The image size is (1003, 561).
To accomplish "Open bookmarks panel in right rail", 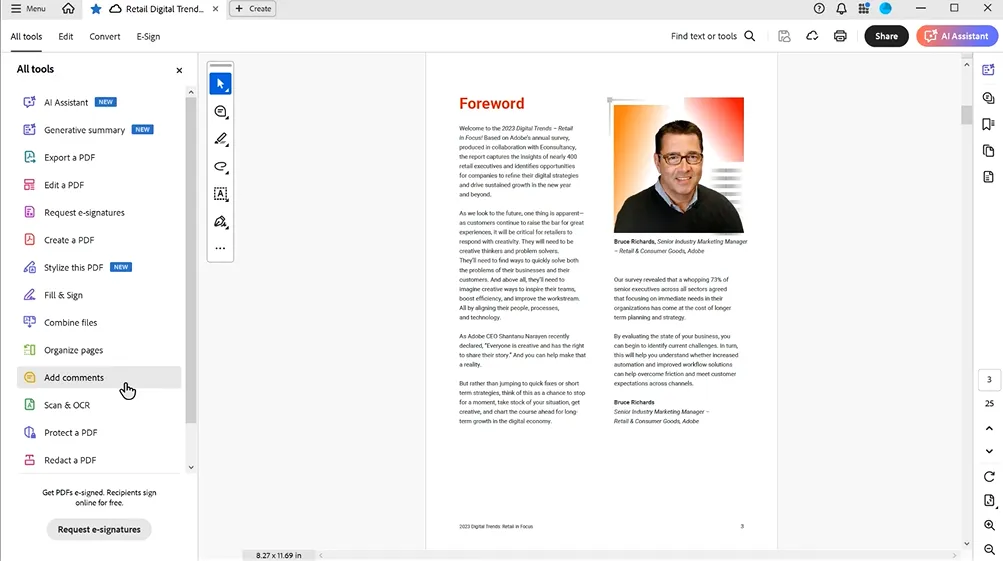I will pos(989,124).
